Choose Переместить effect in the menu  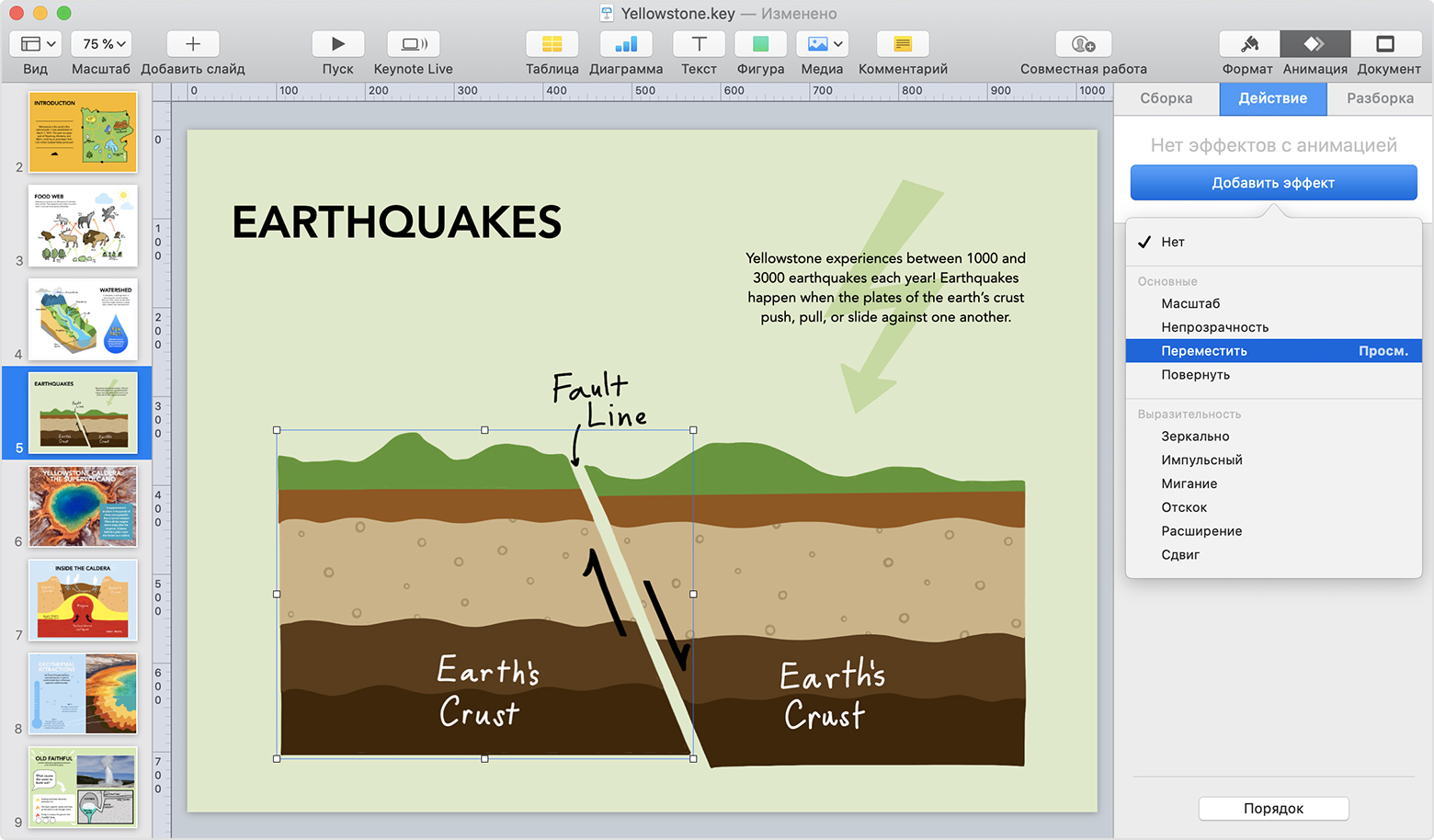(1204, 351)
